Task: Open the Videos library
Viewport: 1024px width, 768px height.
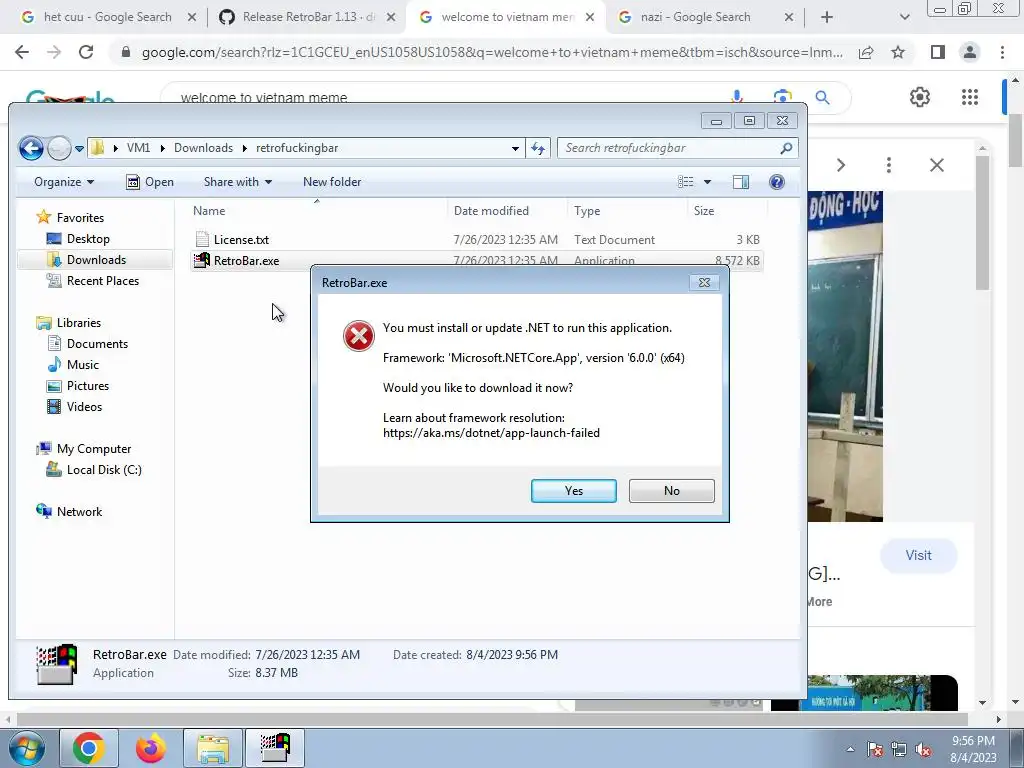Action: [x=74, y=406]
